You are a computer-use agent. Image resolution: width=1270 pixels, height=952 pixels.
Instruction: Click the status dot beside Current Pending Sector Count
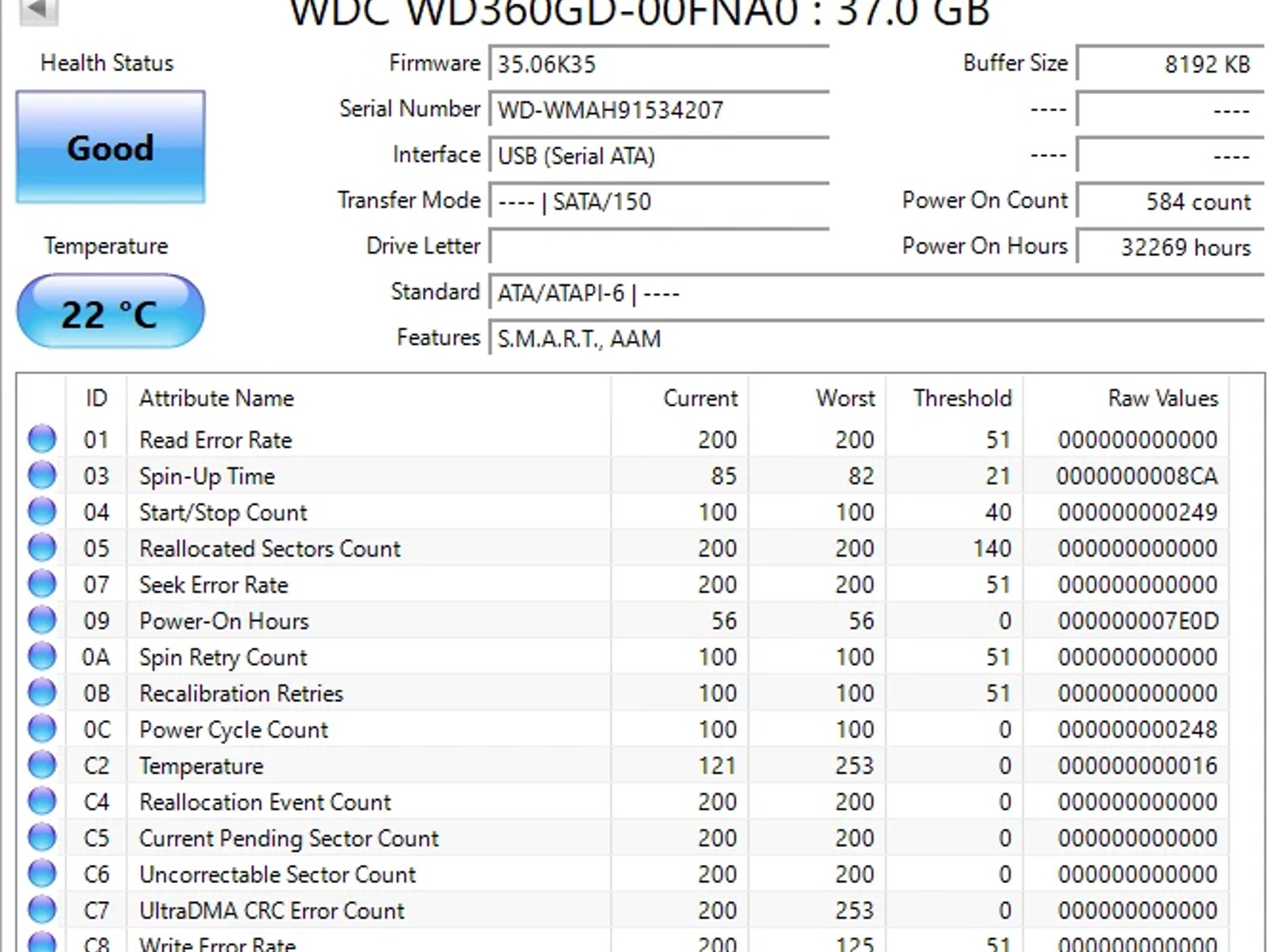coord(41,837)
